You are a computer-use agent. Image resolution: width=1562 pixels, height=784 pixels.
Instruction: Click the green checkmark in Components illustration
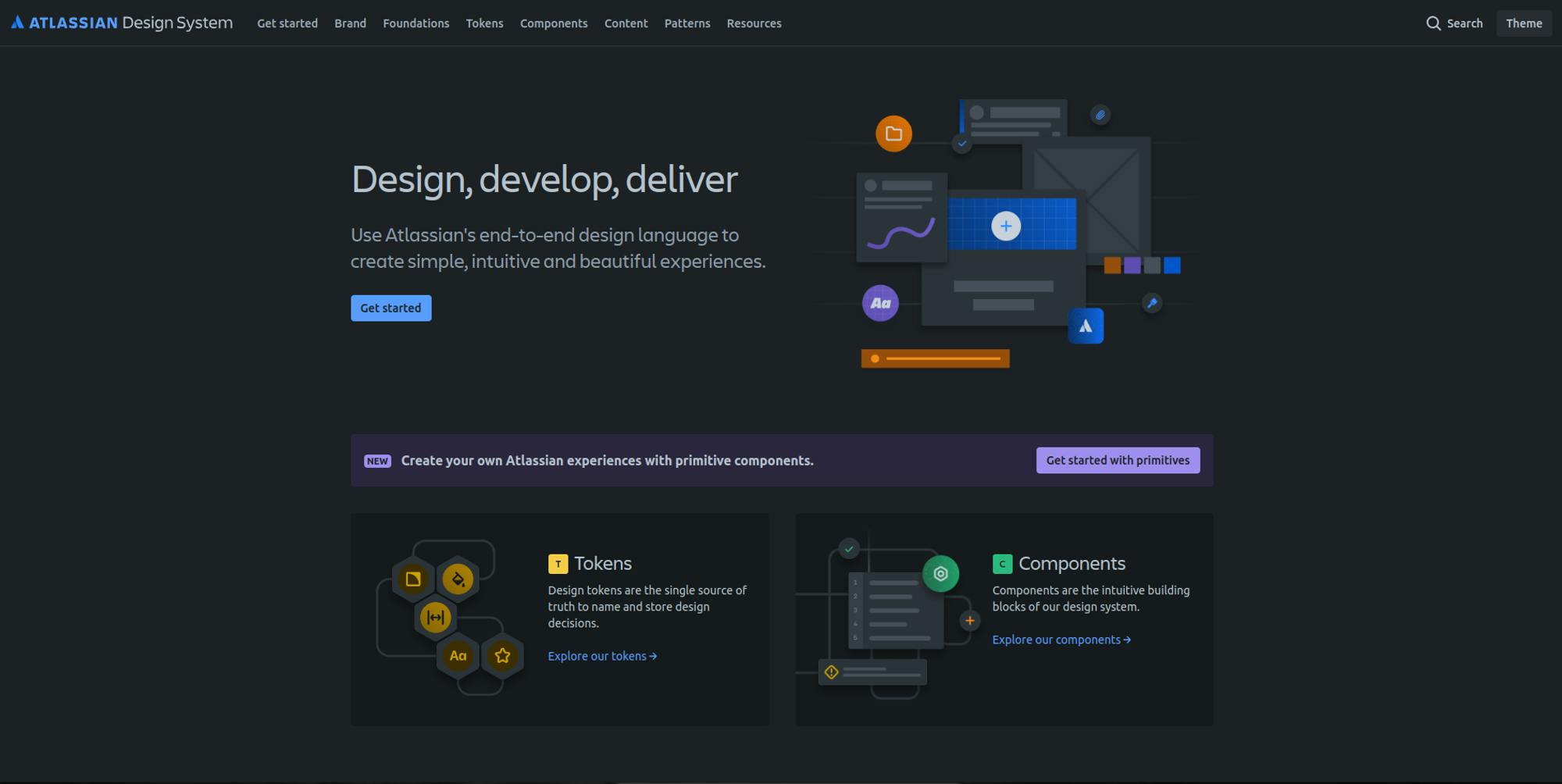pyautogui.click(x=849, y=549)
